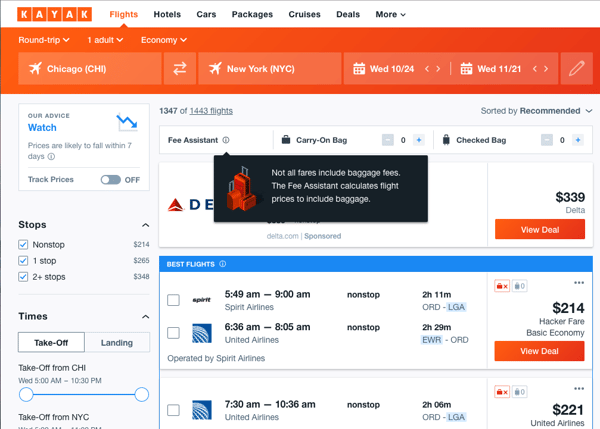Click the Delta airline logo
This screenshot has width=600, height=429.
pos(190,205)
